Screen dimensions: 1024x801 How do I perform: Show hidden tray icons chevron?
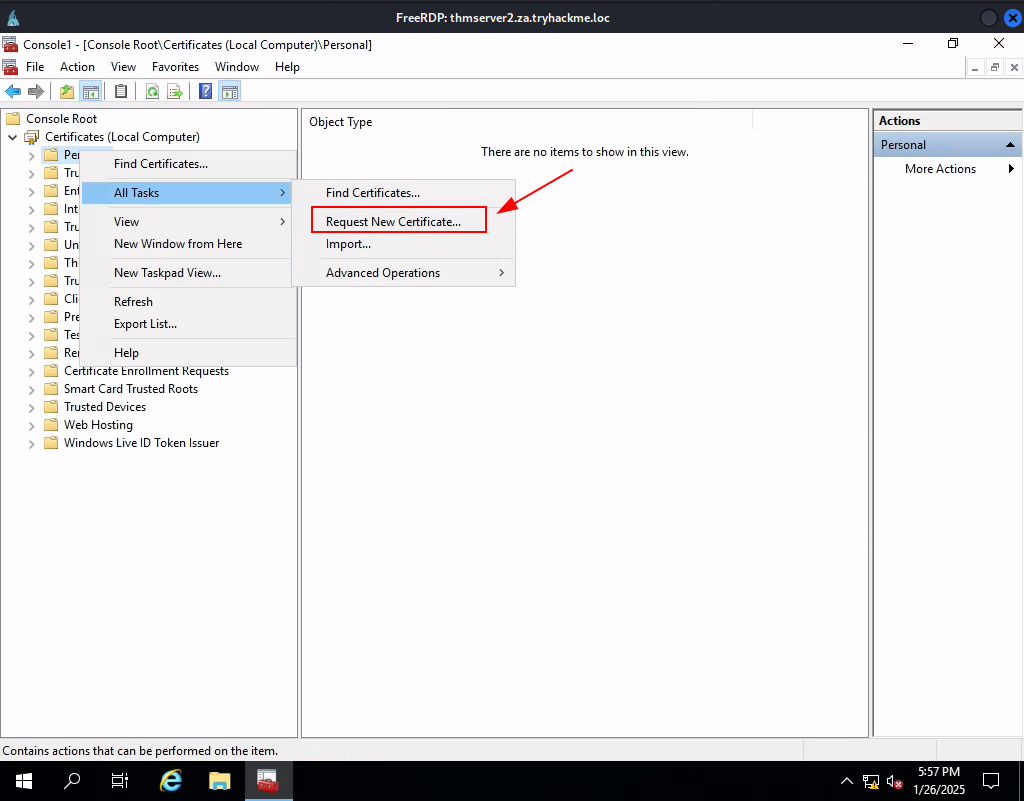pyautogui.click(x=846, y=781)
